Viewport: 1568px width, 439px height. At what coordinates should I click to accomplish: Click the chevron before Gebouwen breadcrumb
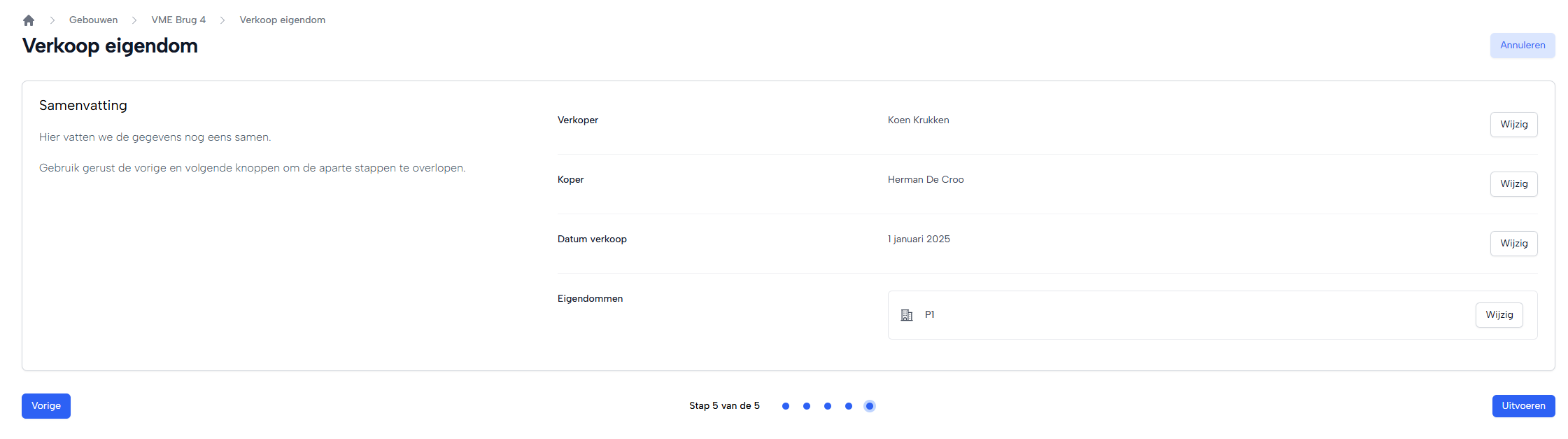pos(52,20)
